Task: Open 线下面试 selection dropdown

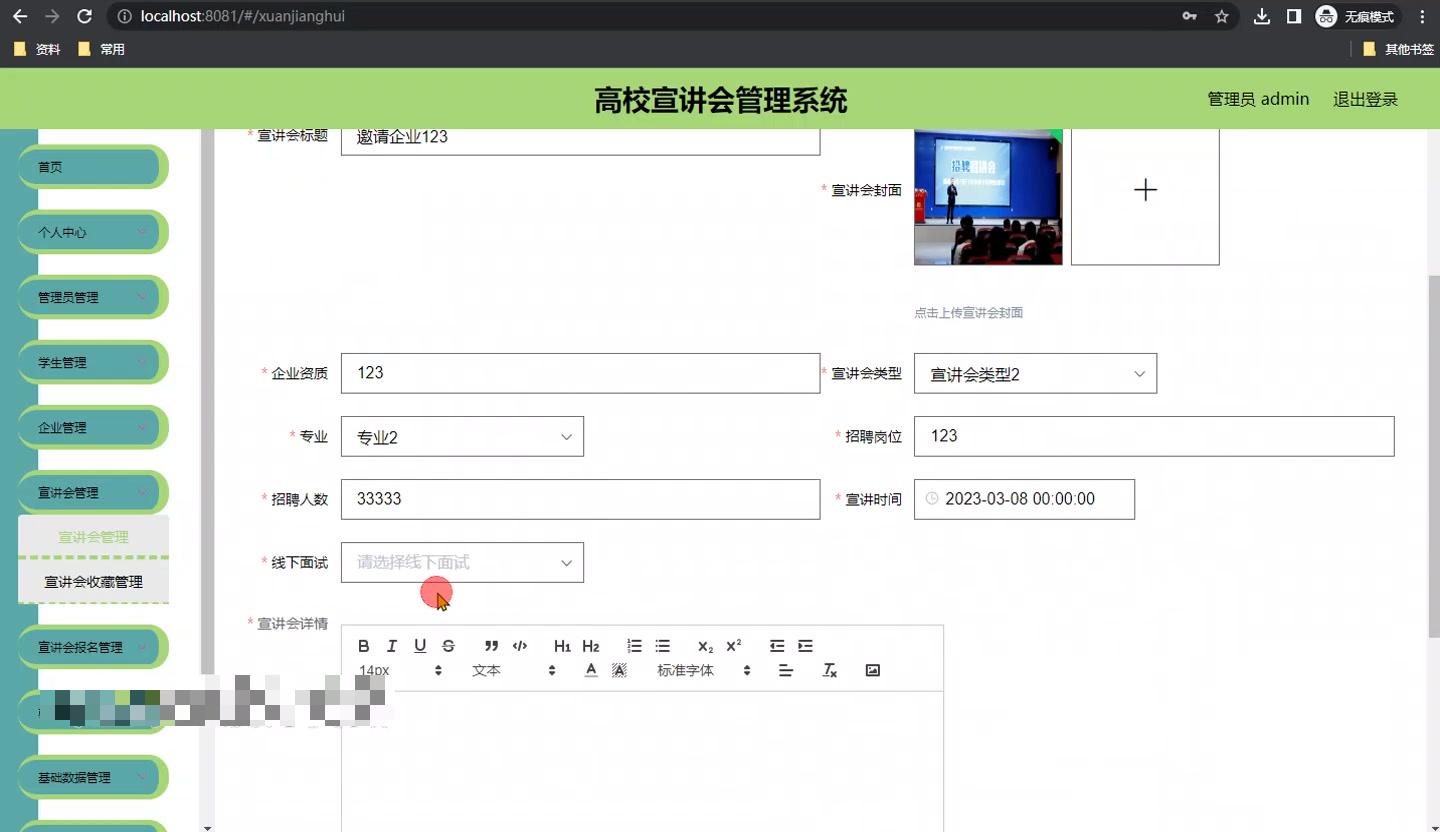Action: point(462,562)
